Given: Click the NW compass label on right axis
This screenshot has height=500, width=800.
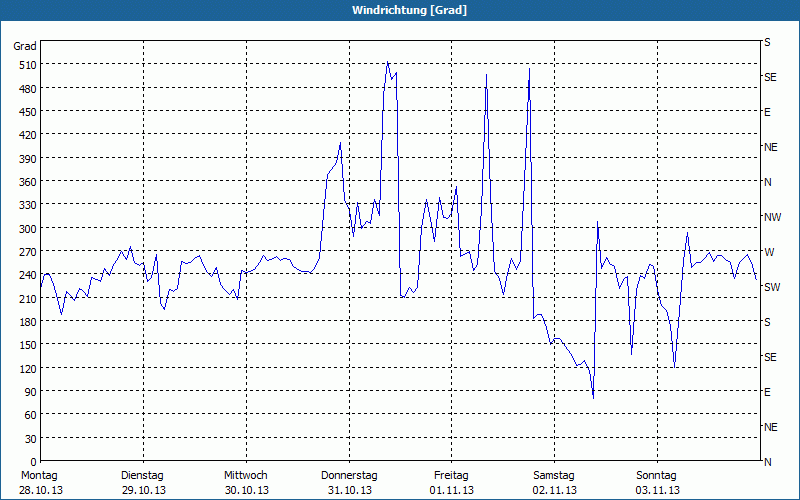Looking at the screenshot, I should click(772, 217).
